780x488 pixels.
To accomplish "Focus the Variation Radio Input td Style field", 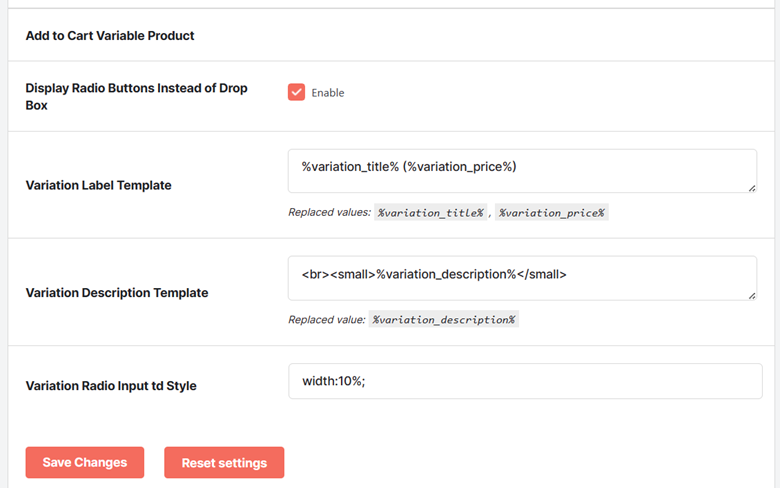I will point(525,381).
